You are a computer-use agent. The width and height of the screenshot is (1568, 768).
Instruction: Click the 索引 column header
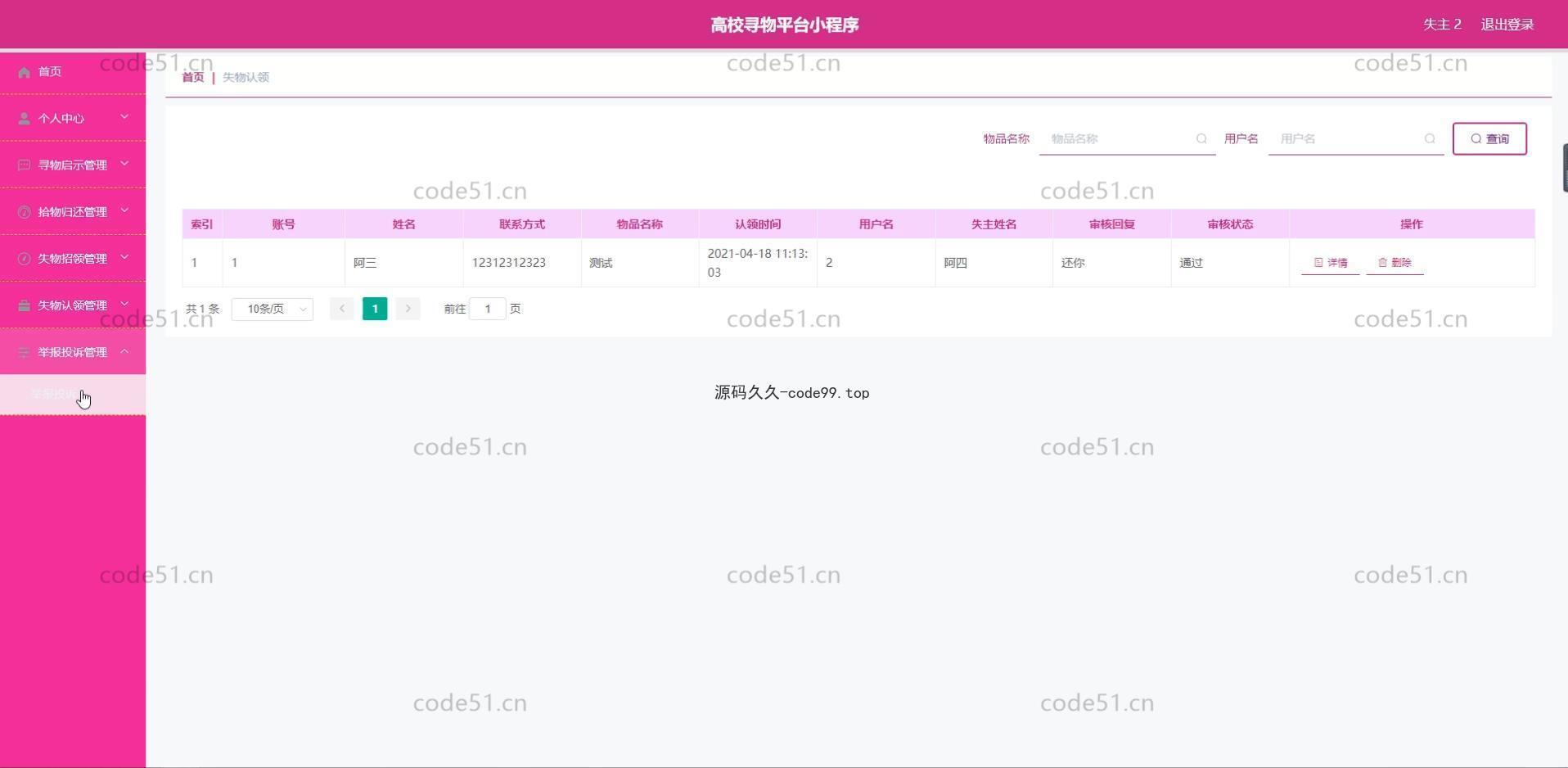point(202,224)
